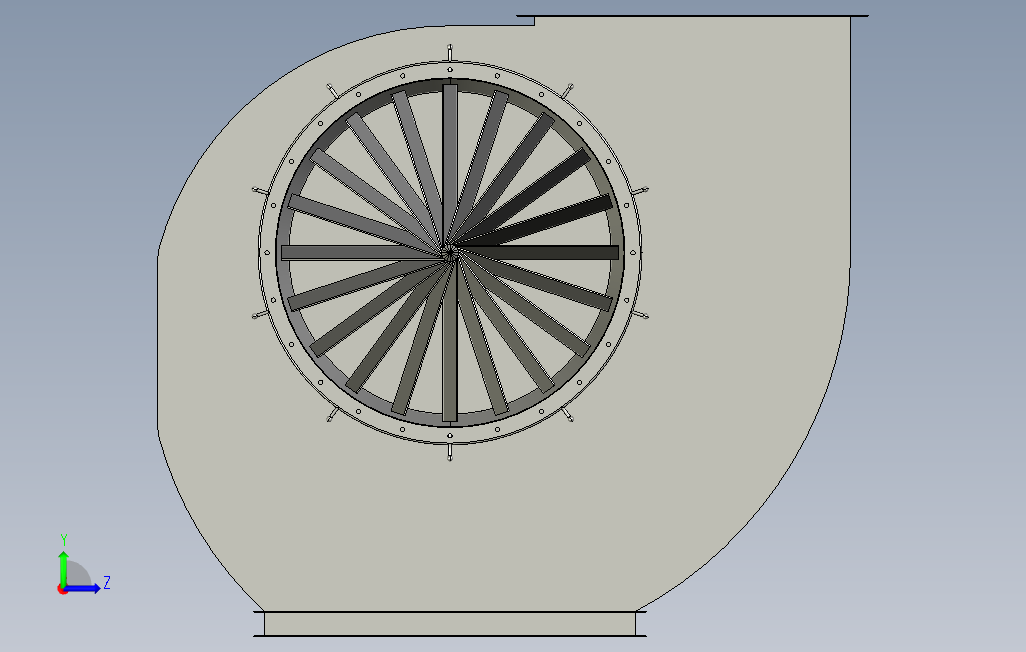Viewport: 1026px width, 652px height.
Task: Click the green Y axis arrow on triad
Action: click(x=63, y=568)
